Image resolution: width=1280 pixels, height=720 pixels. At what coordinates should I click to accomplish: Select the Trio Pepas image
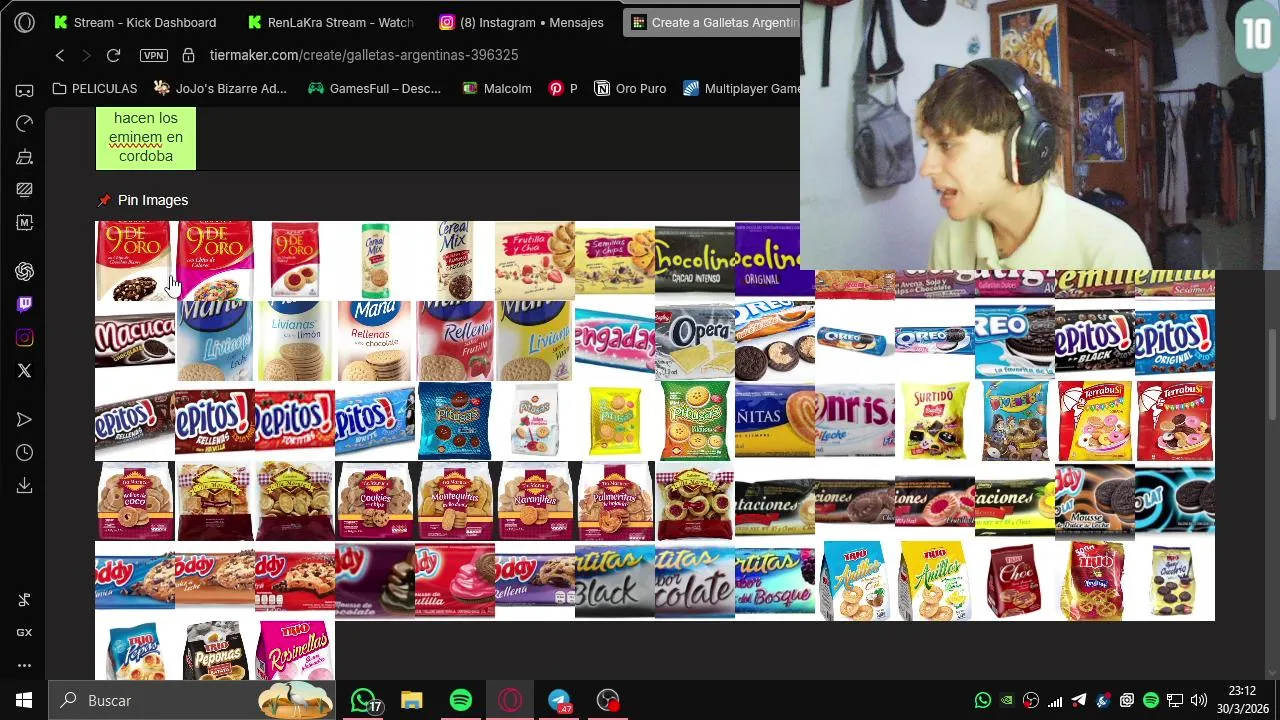135,651
